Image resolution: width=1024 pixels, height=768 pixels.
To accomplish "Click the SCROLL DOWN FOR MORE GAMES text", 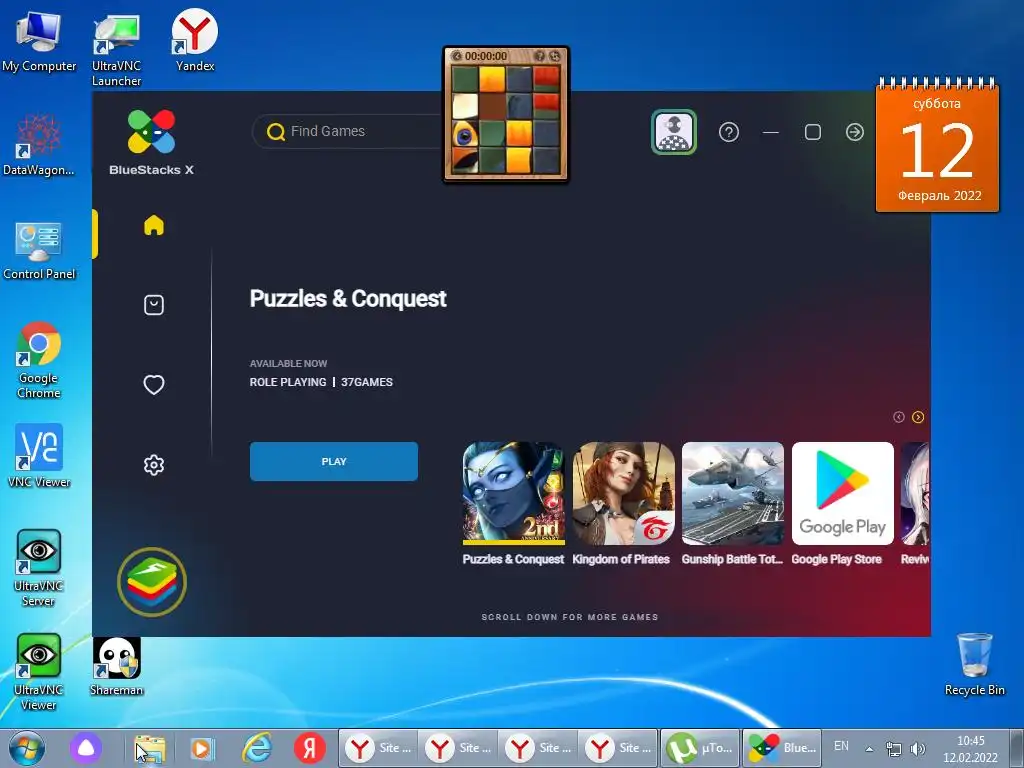I will point(570,617).
